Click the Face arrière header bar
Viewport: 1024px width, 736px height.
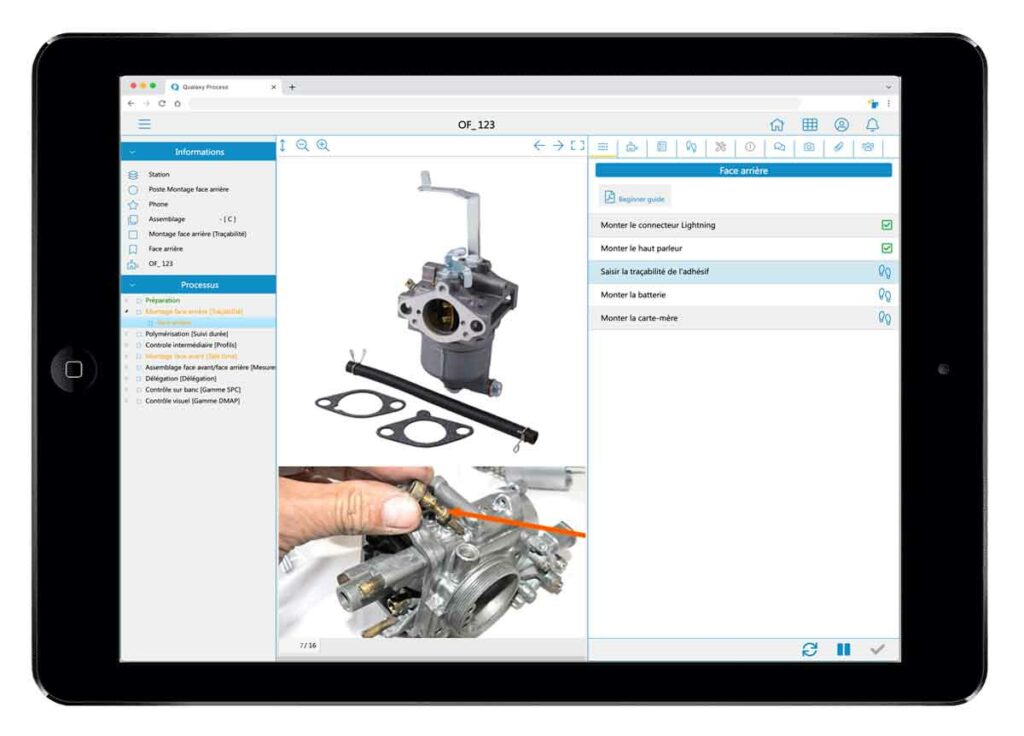[x=743, y=170]
